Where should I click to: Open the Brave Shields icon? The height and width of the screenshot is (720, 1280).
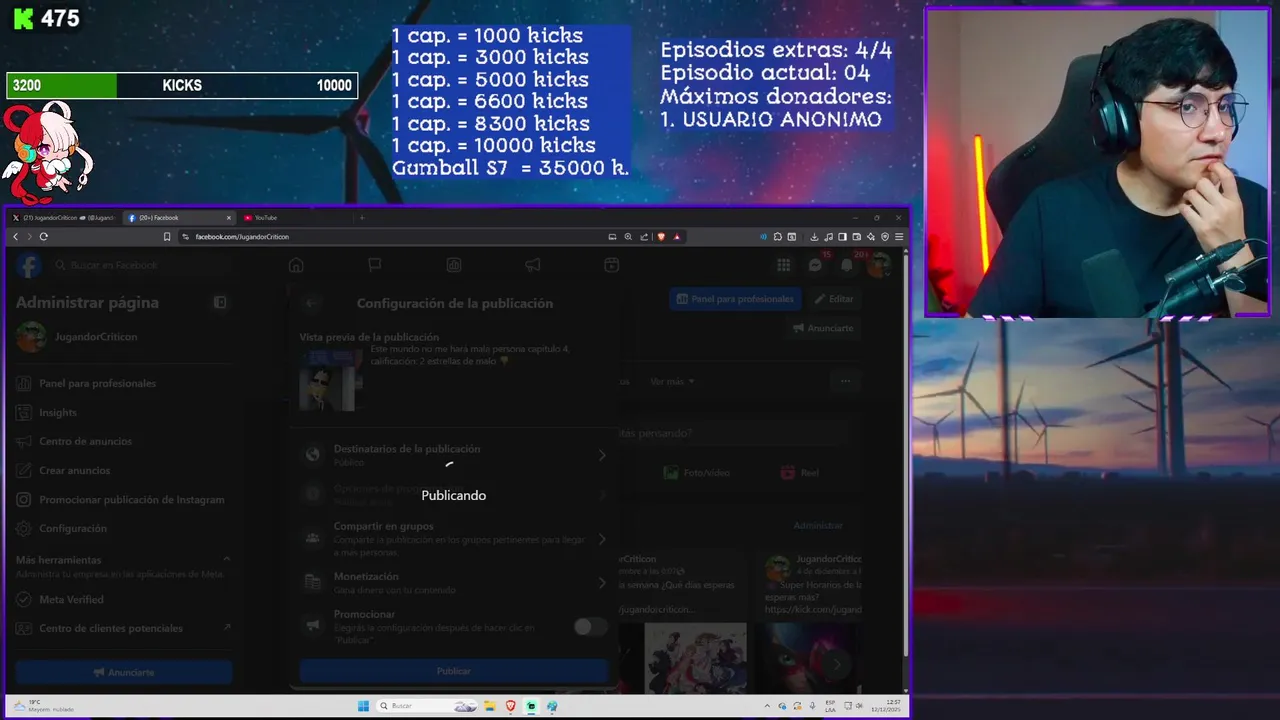pyautogui.click(x=661, y=237)
